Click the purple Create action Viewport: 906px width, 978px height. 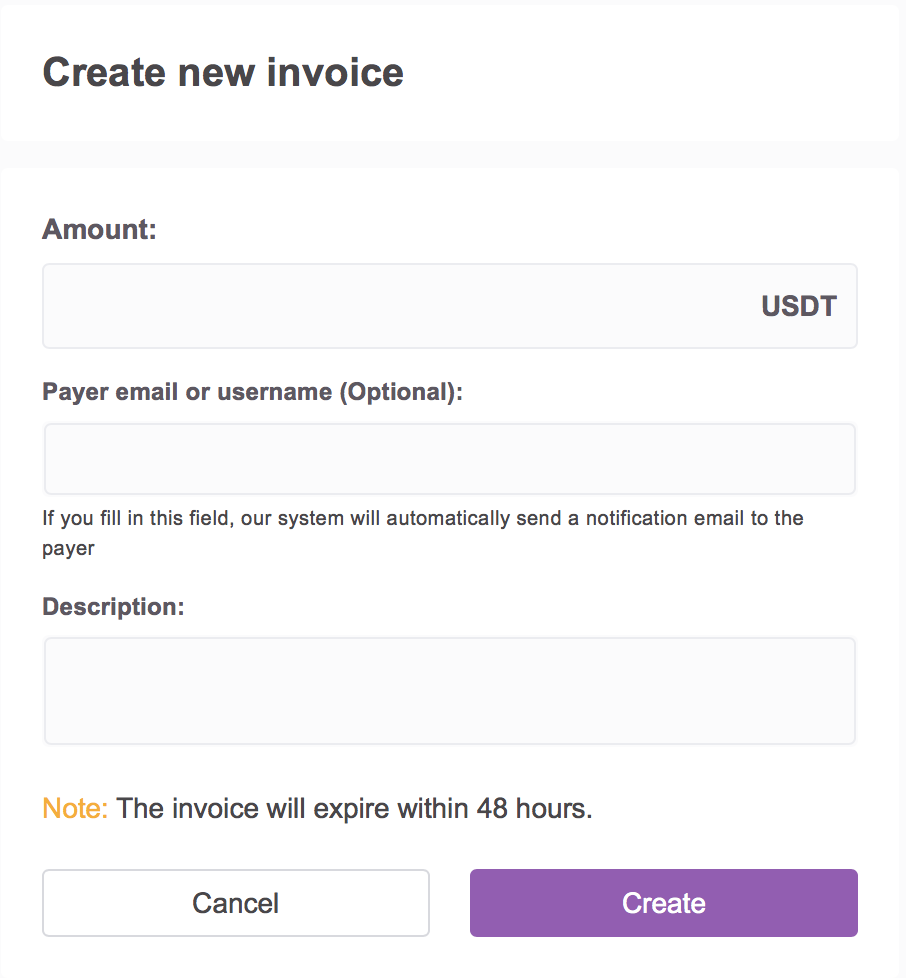[663, 902]
